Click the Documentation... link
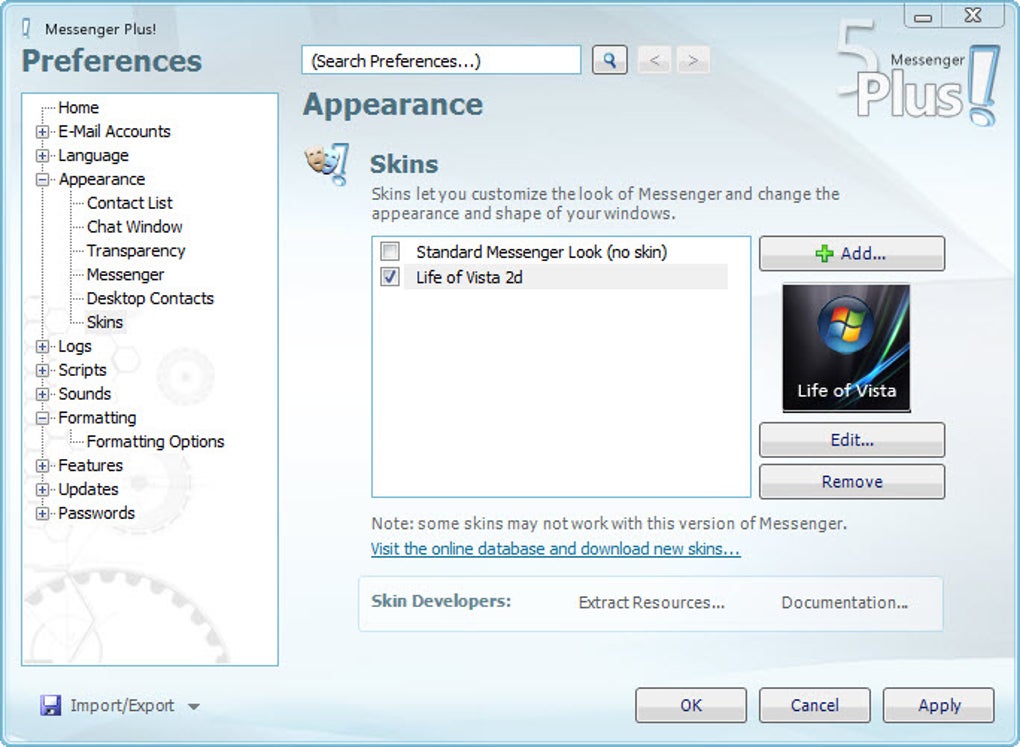The width and height of the screenshot is (1020, 747). 844,603
